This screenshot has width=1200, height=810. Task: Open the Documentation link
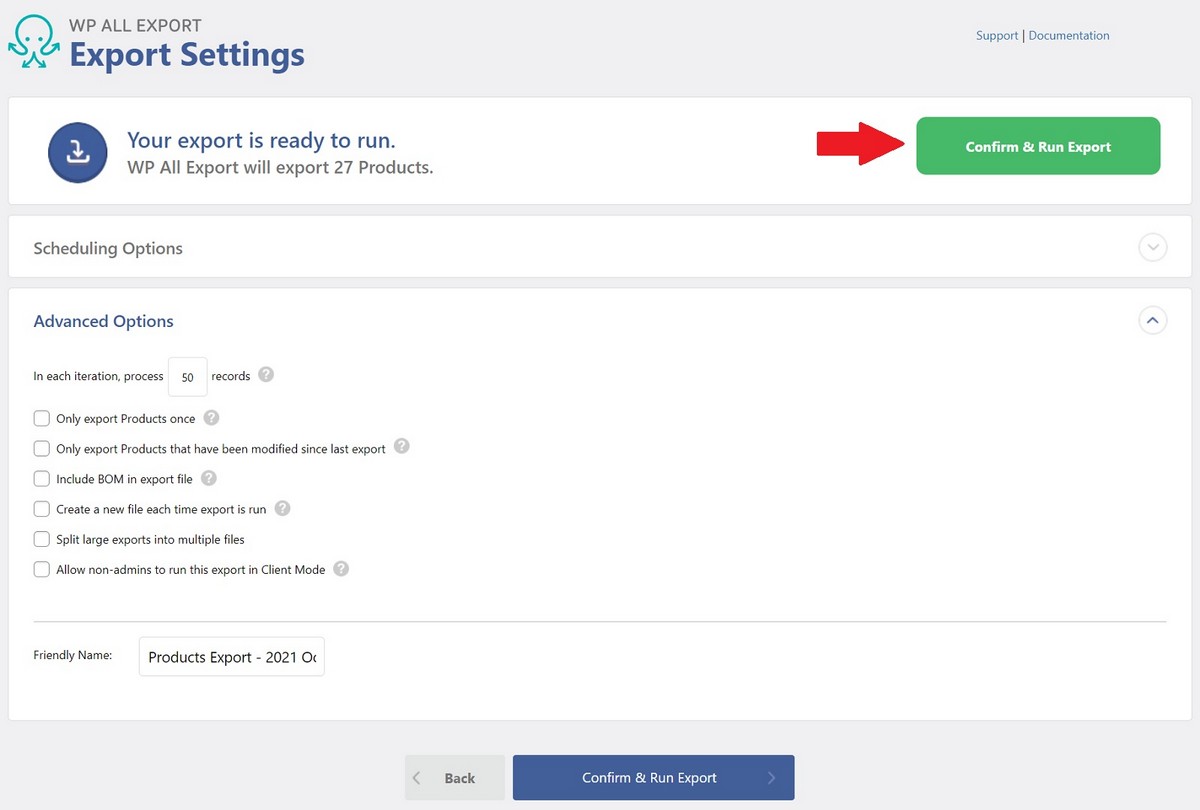(1068, 35)
